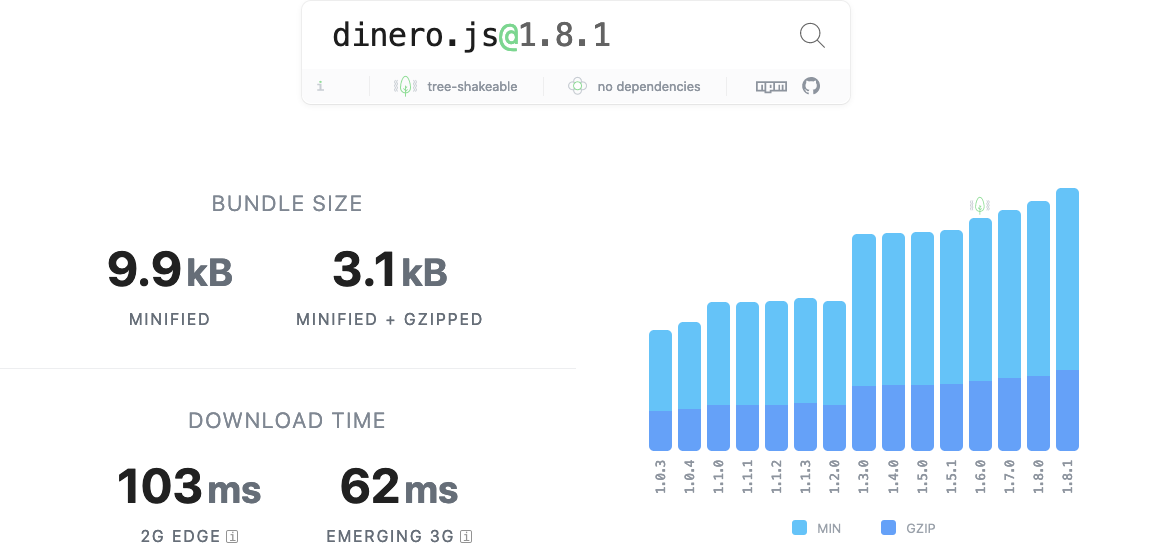This screenshot has height=553, width=1152.
Task: Click the info icon beside EMERGING 3G
Action: pos(466,536)
